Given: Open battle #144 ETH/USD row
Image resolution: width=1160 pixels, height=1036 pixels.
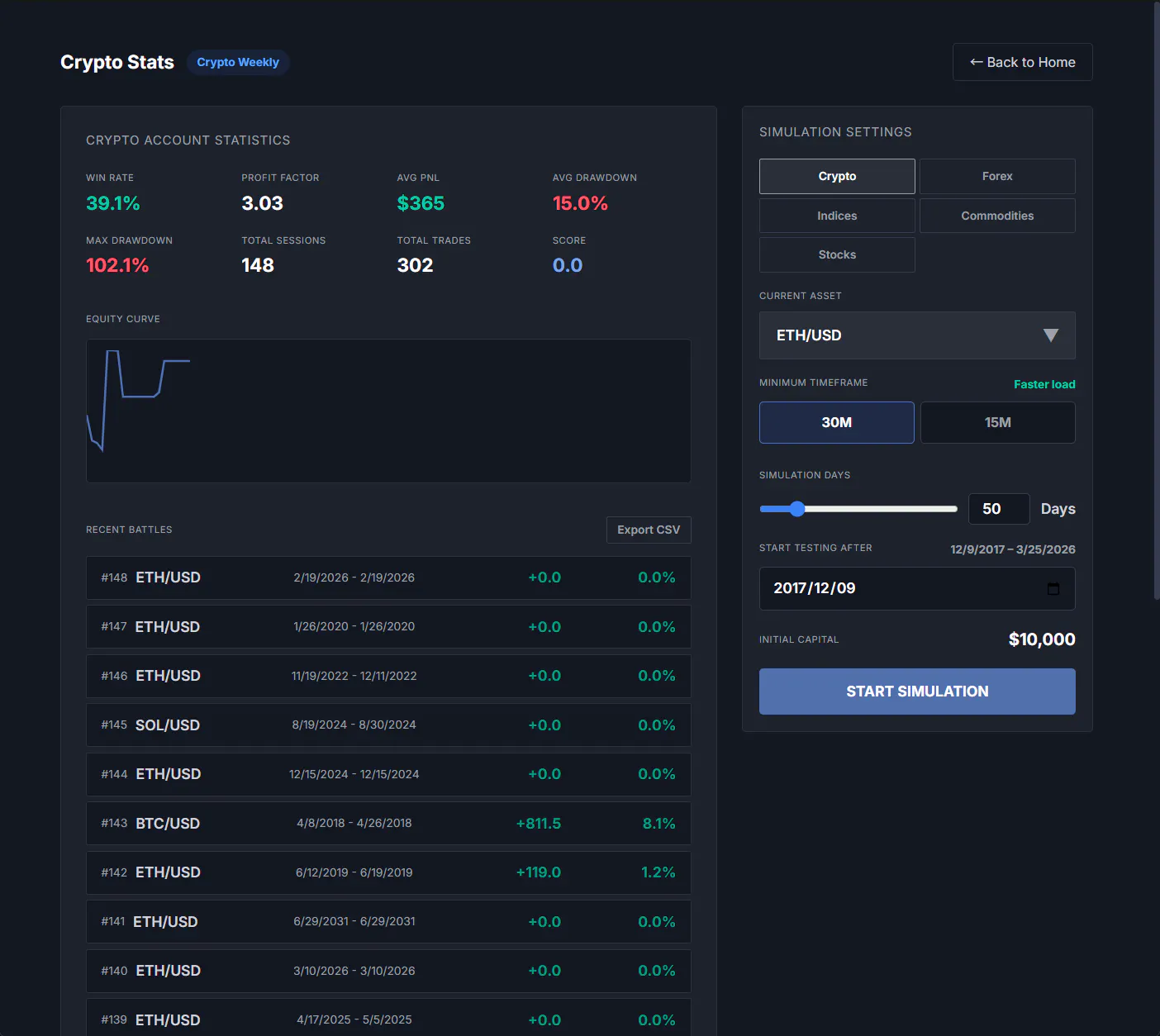Looking at the screenshot, I should coord(388,774).
